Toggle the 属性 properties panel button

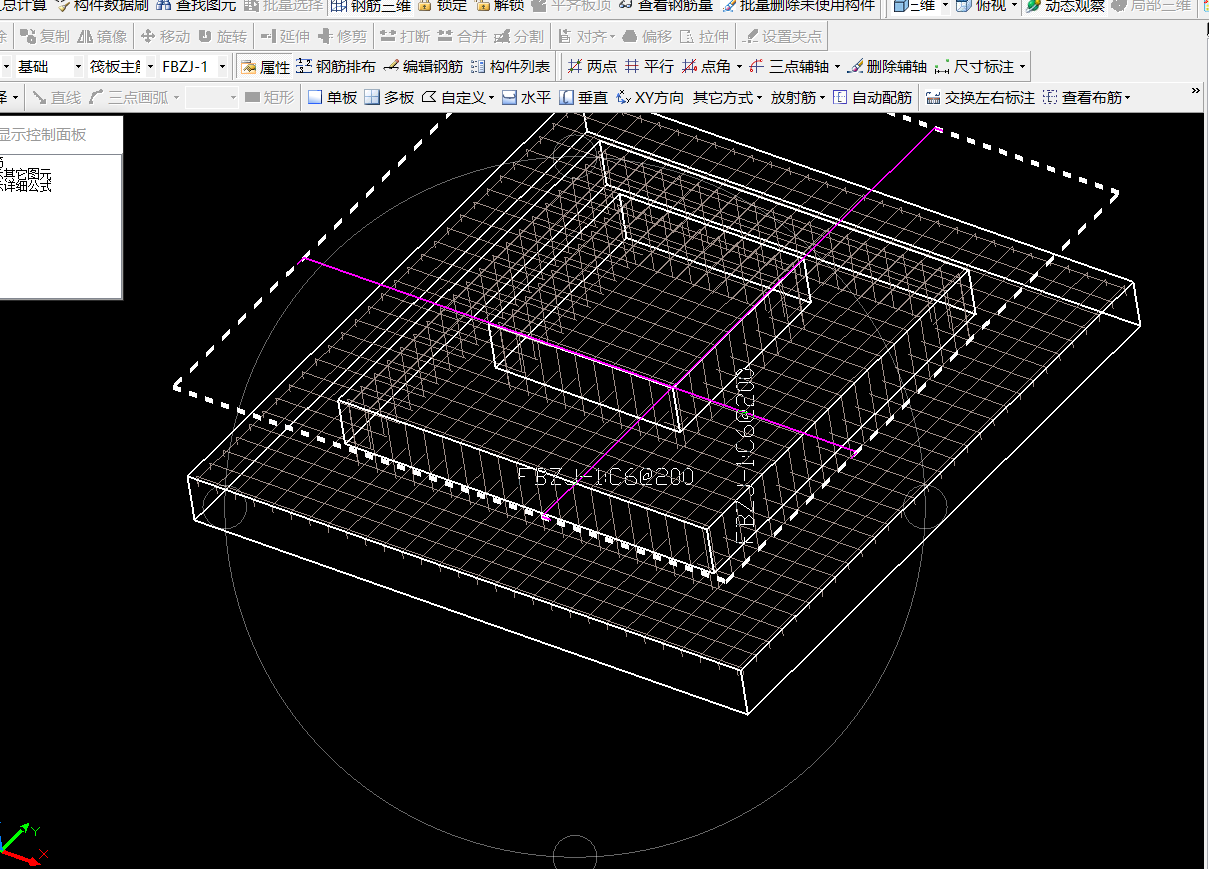[x=265, y=67]
